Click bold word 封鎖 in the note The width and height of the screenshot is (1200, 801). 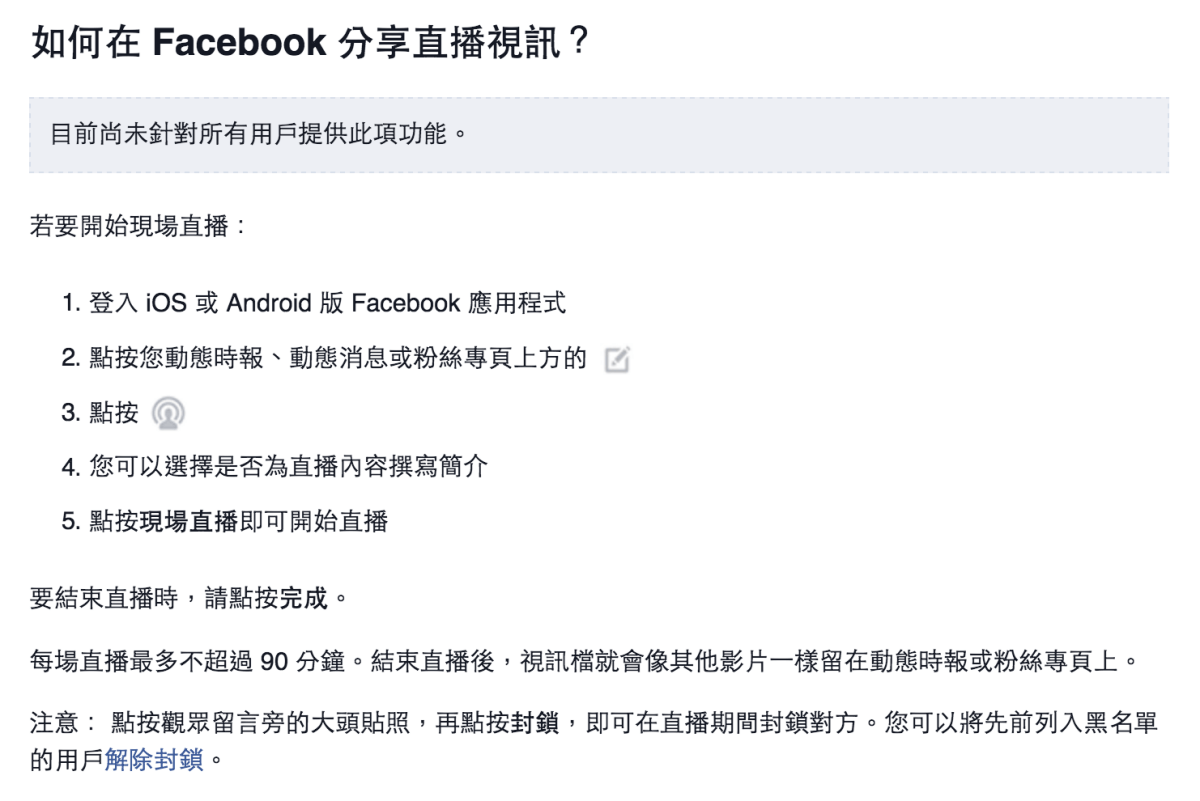536,724
